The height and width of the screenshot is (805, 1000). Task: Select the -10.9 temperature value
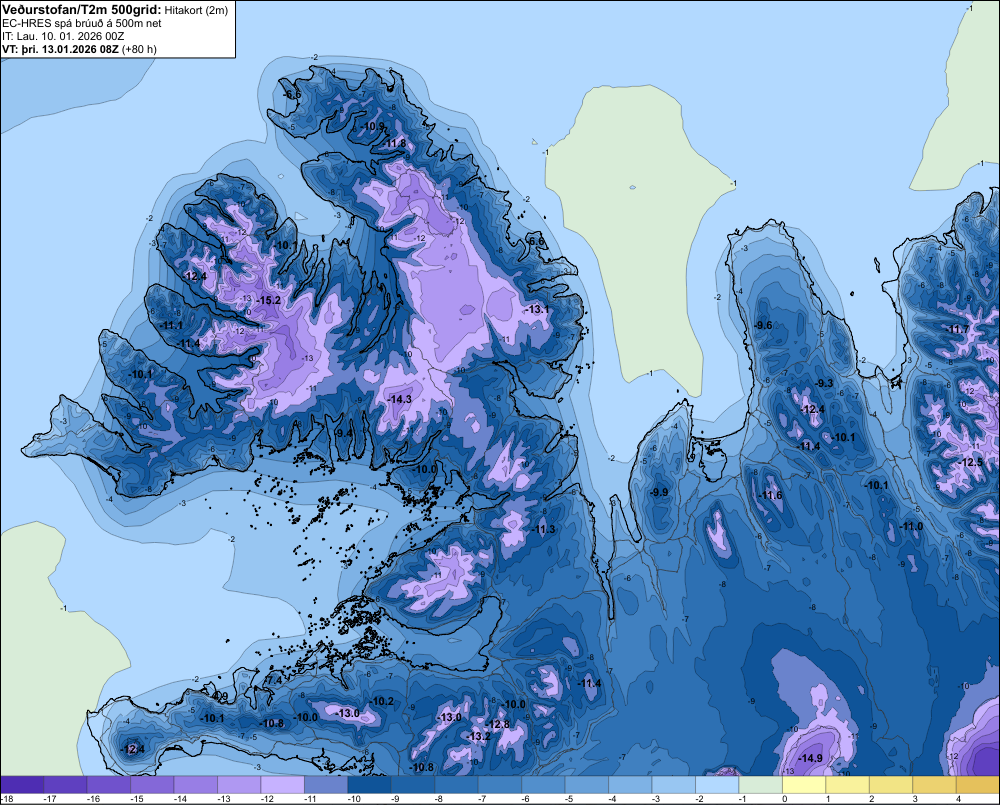(x=373, y=126)
